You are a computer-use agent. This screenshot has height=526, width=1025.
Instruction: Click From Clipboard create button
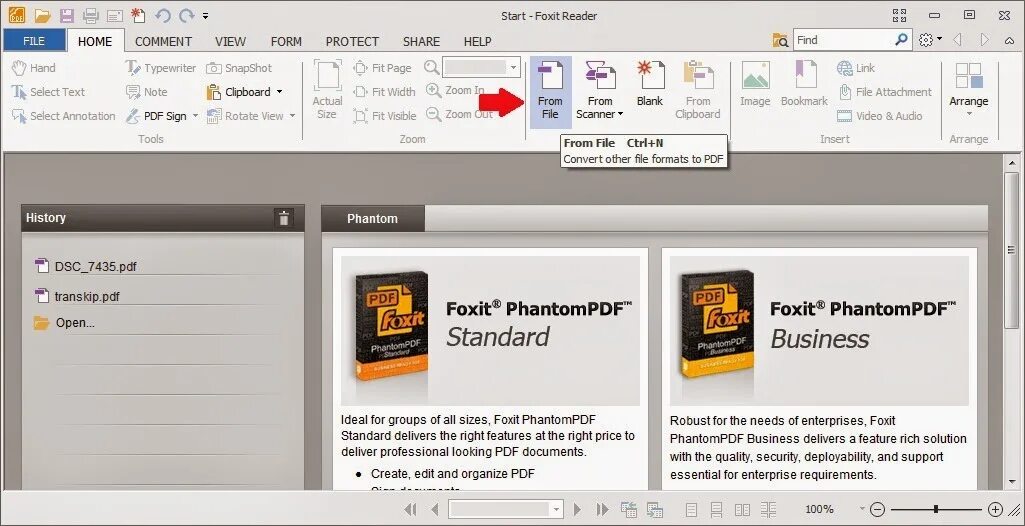pyautogui.click(x=697, y=91)
